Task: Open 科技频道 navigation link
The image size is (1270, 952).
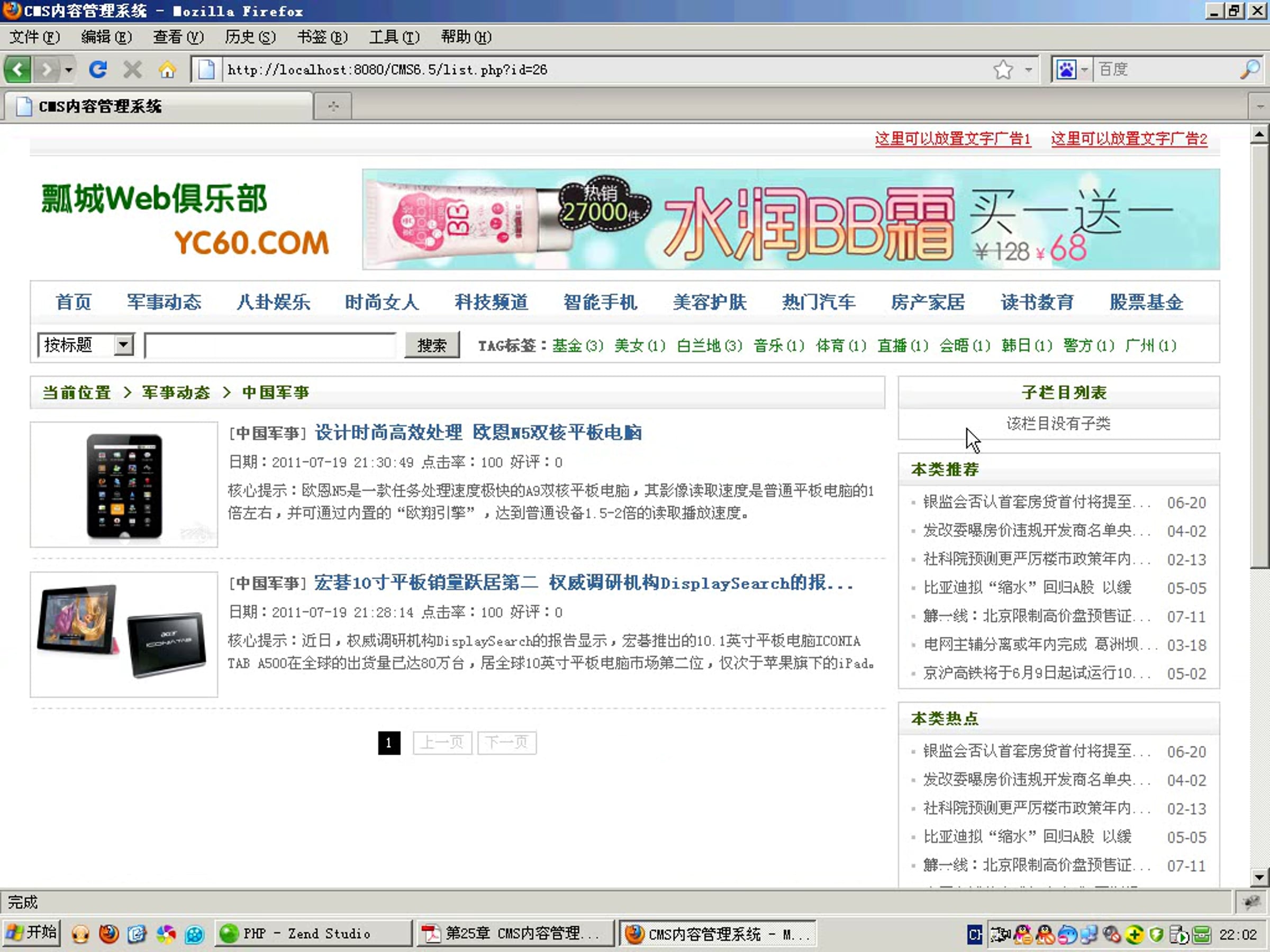Action: (491, 303)
